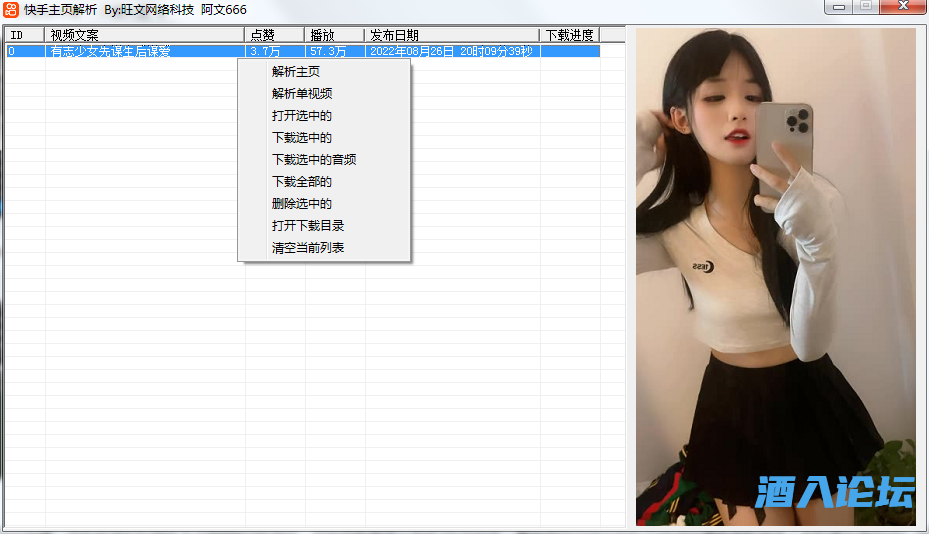Click the video cover preview image
The width and height of the screenshot is (929, 534).
[x=776, y=276]
